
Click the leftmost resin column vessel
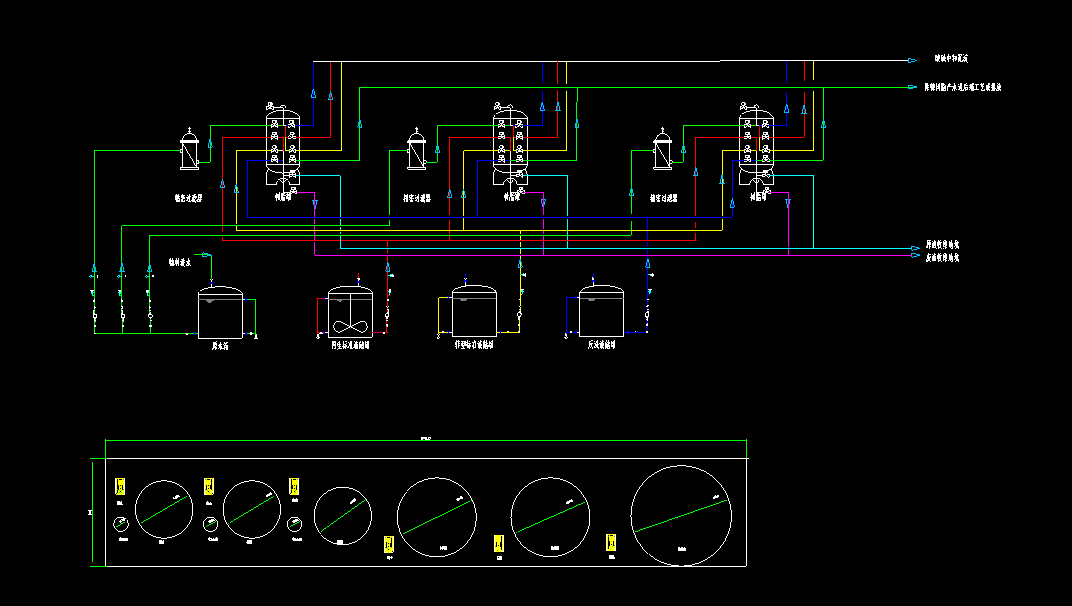pos(281,146)
